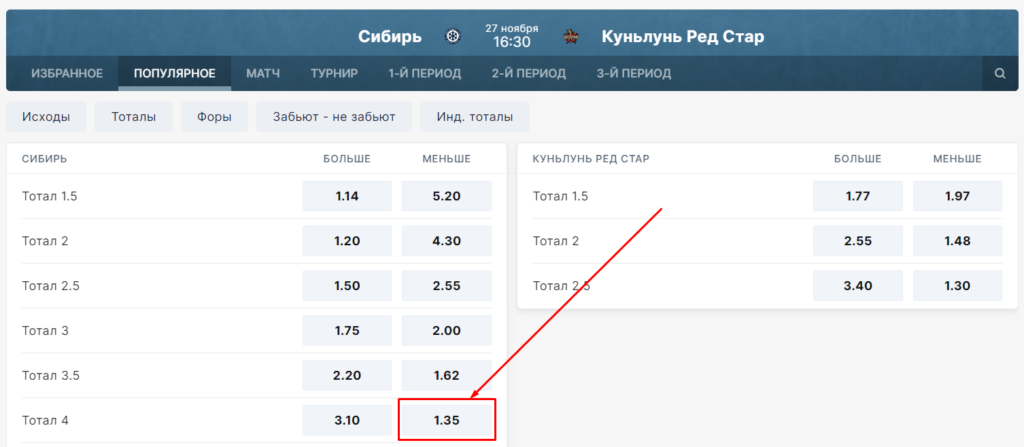Click the Сибирь team name in header

(390, 37)
